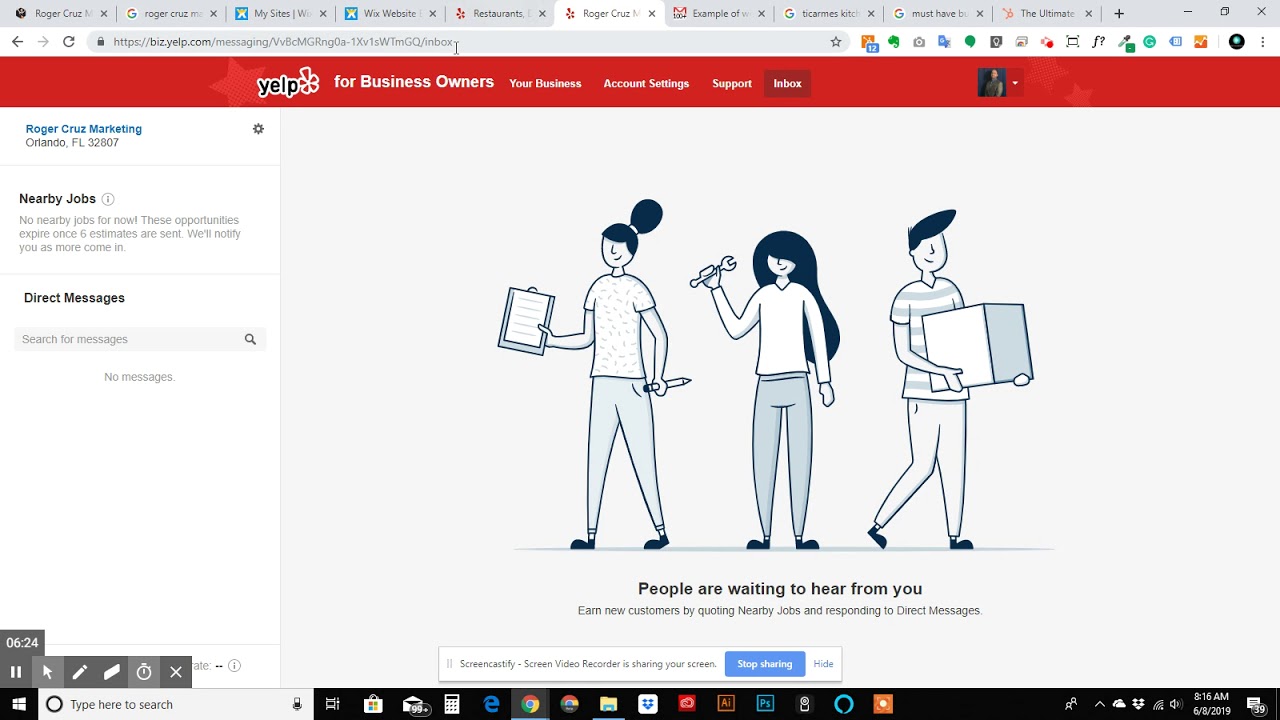The image size is (1280, 720).
Task: Click the Nearby Jobs heading
Action: tap(57, 199)
